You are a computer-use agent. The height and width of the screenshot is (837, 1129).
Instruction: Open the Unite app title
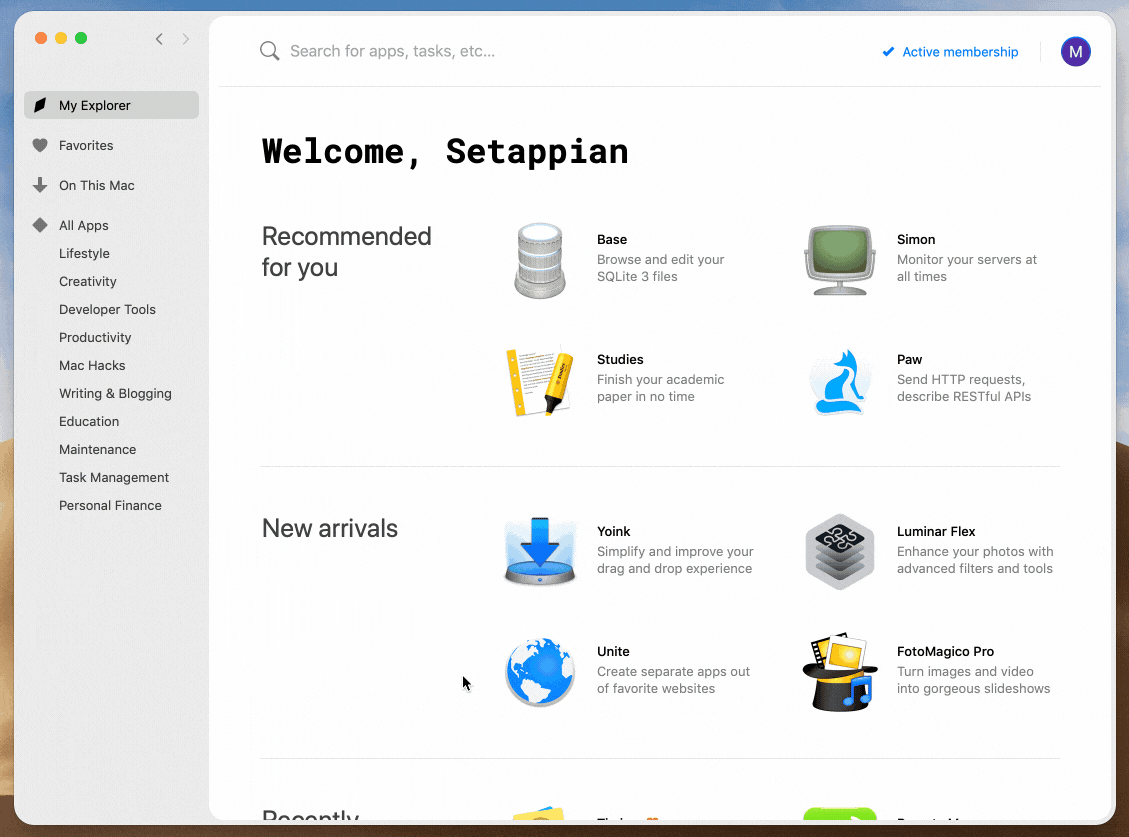tap(613, 652)
